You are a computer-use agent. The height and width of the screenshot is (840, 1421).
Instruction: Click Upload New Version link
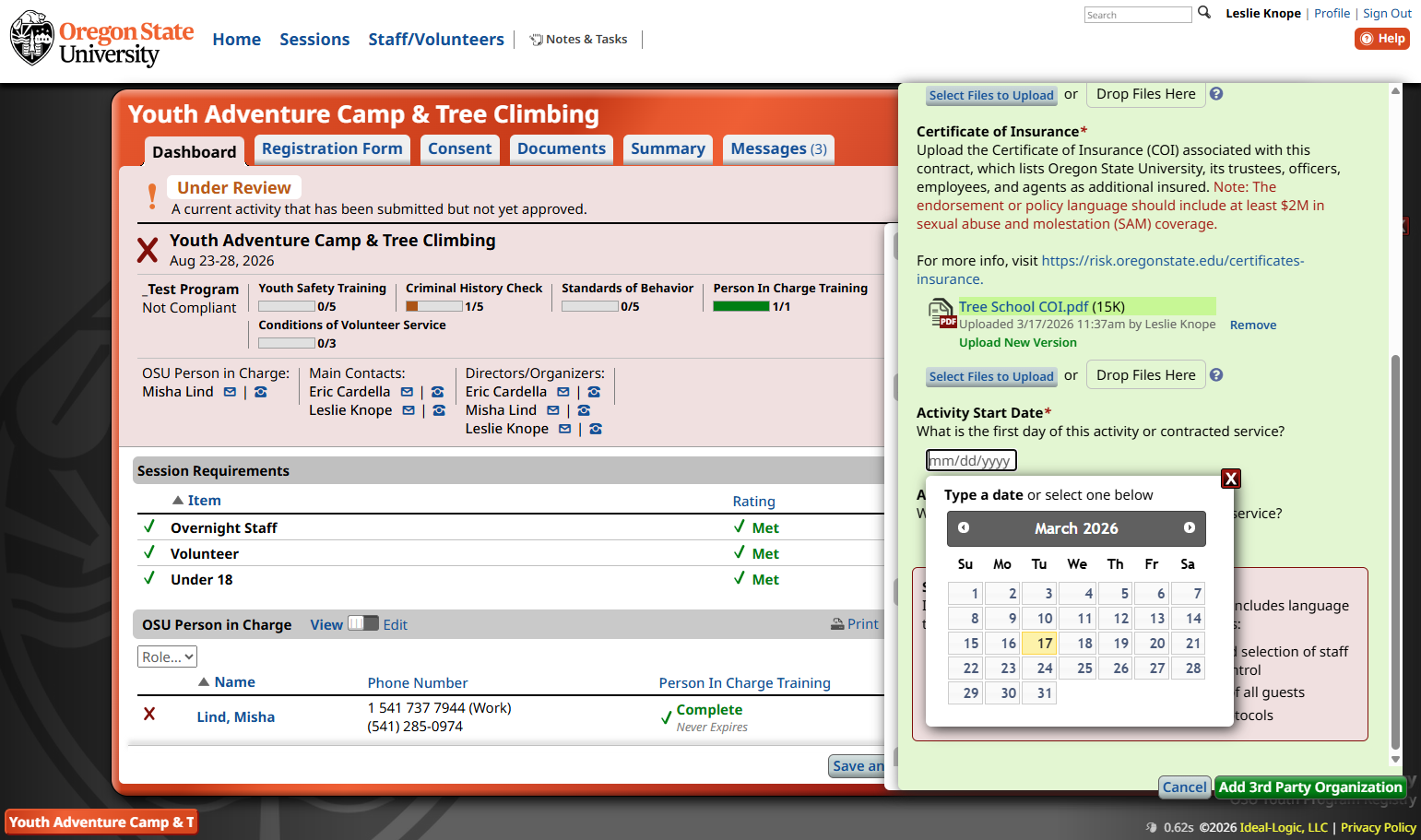tap(1018, 343)
